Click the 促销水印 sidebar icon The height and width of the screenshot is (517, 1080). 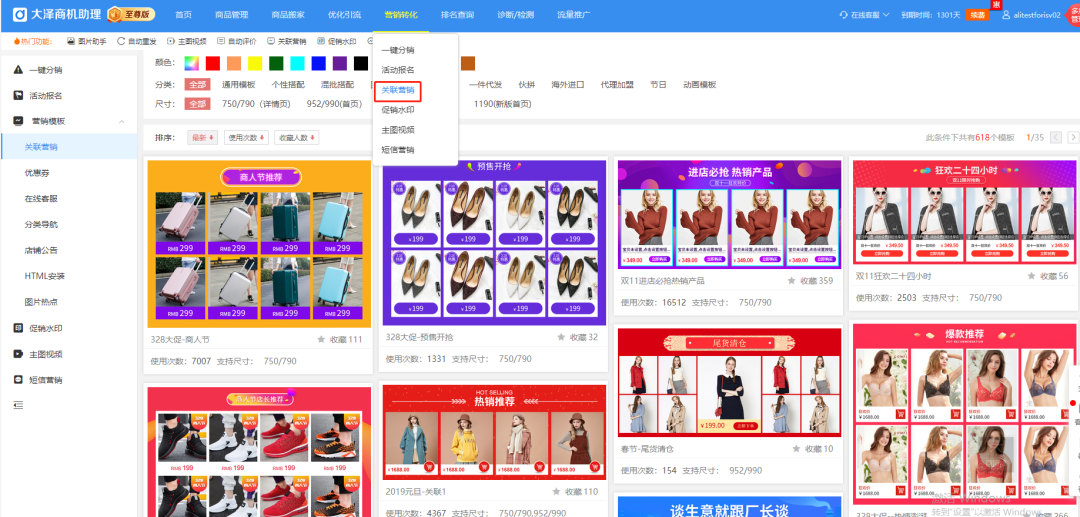pos(18,328)
